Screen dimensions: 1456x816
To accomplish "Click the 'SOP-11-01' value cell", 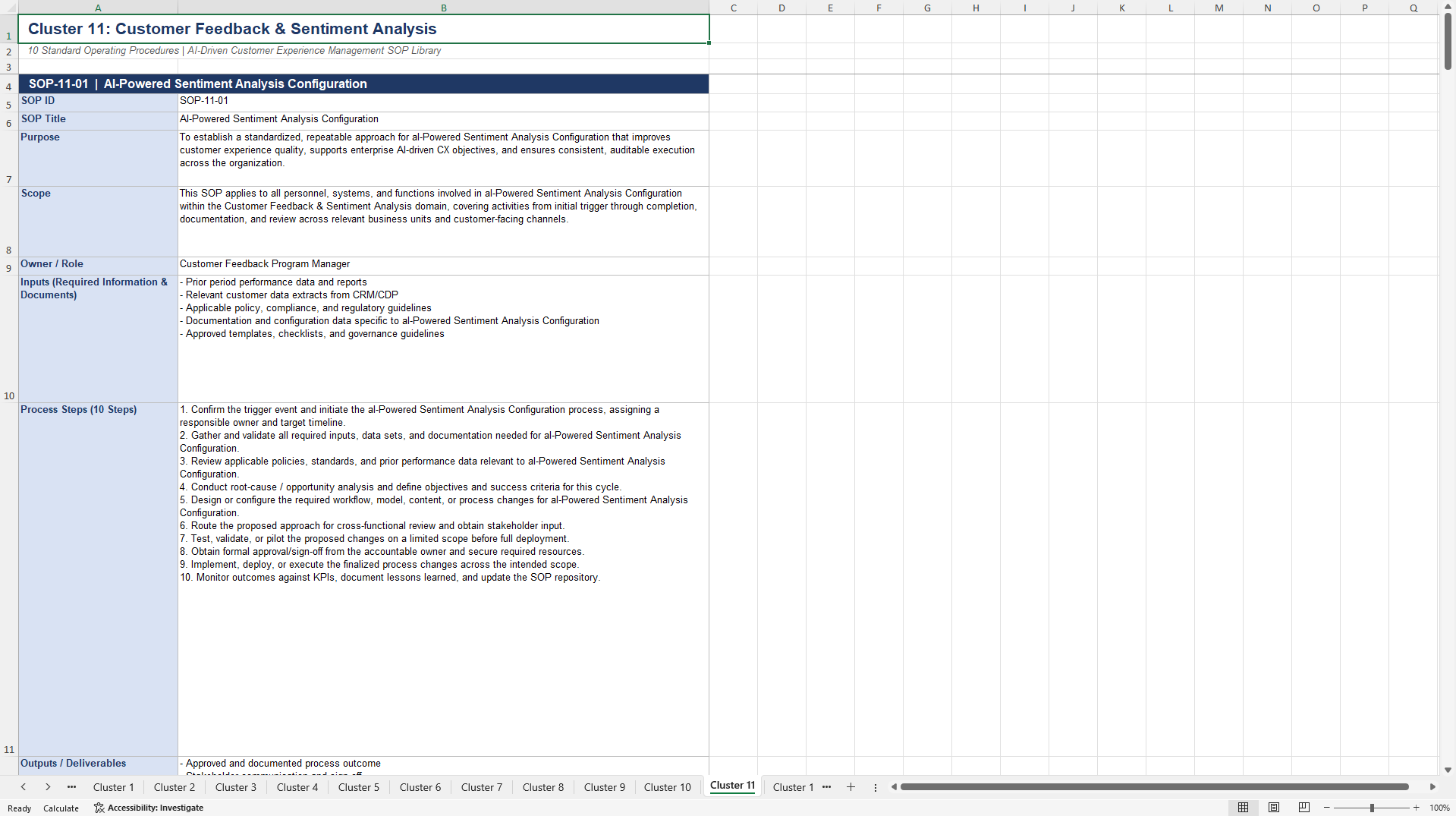I will click(x=444, y=102).
